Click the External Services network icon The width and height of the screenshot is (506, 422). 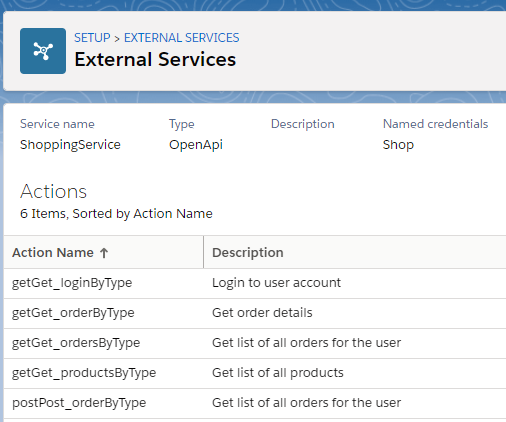tap(43, 51)
